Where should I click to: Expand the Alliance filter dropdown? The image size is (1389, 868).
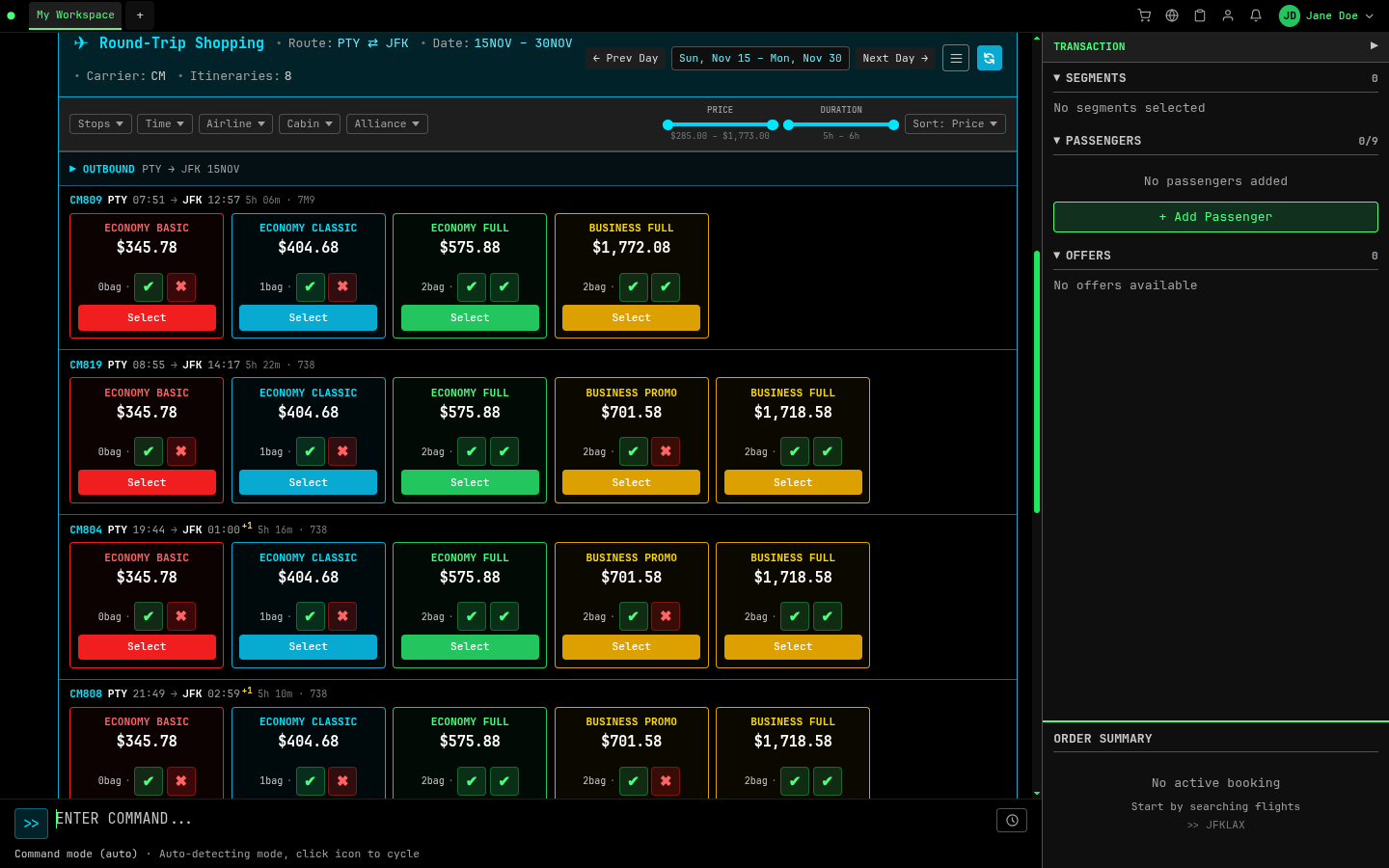tap(387, 123)
